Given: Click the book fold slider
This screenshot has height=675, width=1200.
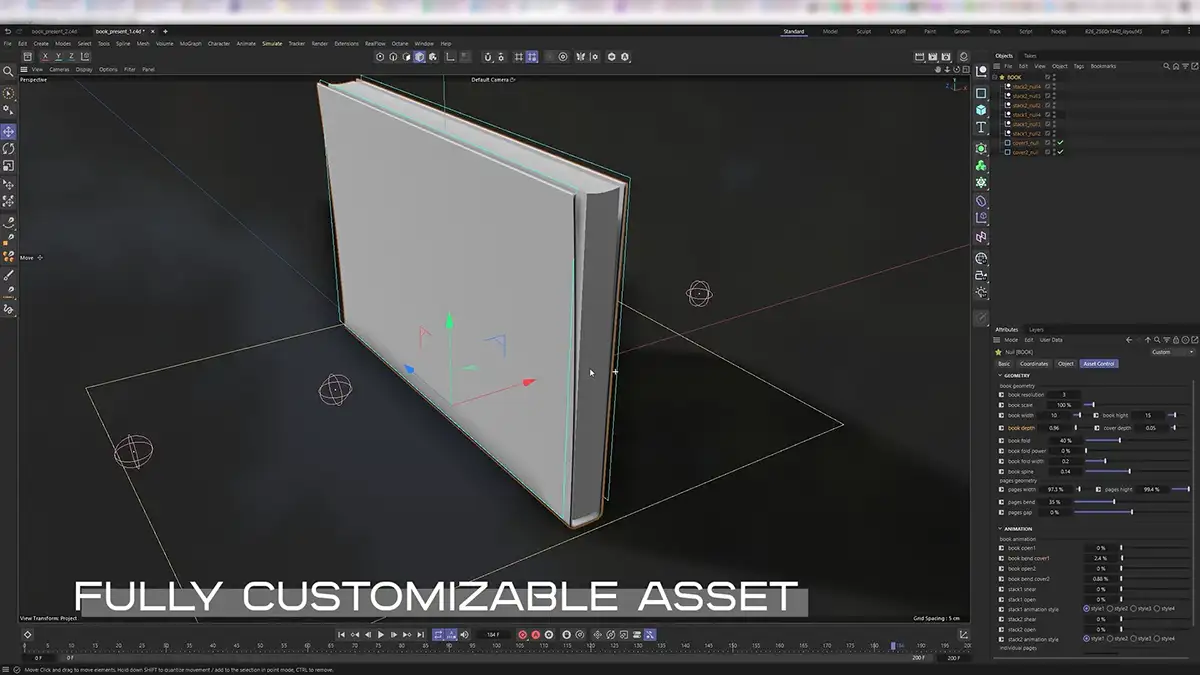Looking at the screenshot, I should (1118, 440).
